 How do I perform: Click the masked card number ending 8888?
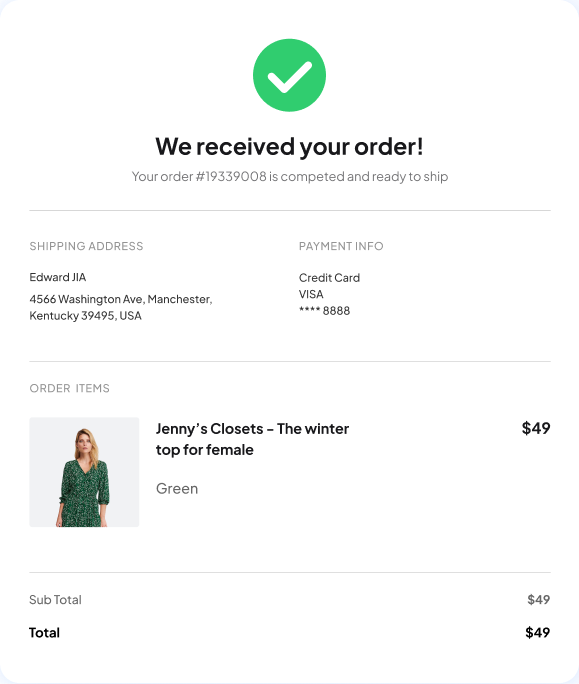click(324, 311)
